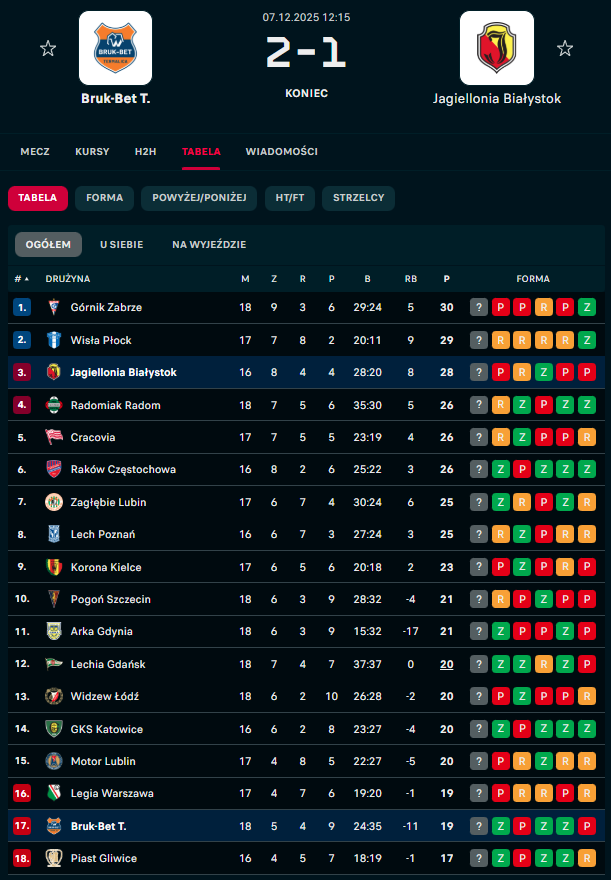Switch to the H2H tab
611x880 pixels.
146,152
